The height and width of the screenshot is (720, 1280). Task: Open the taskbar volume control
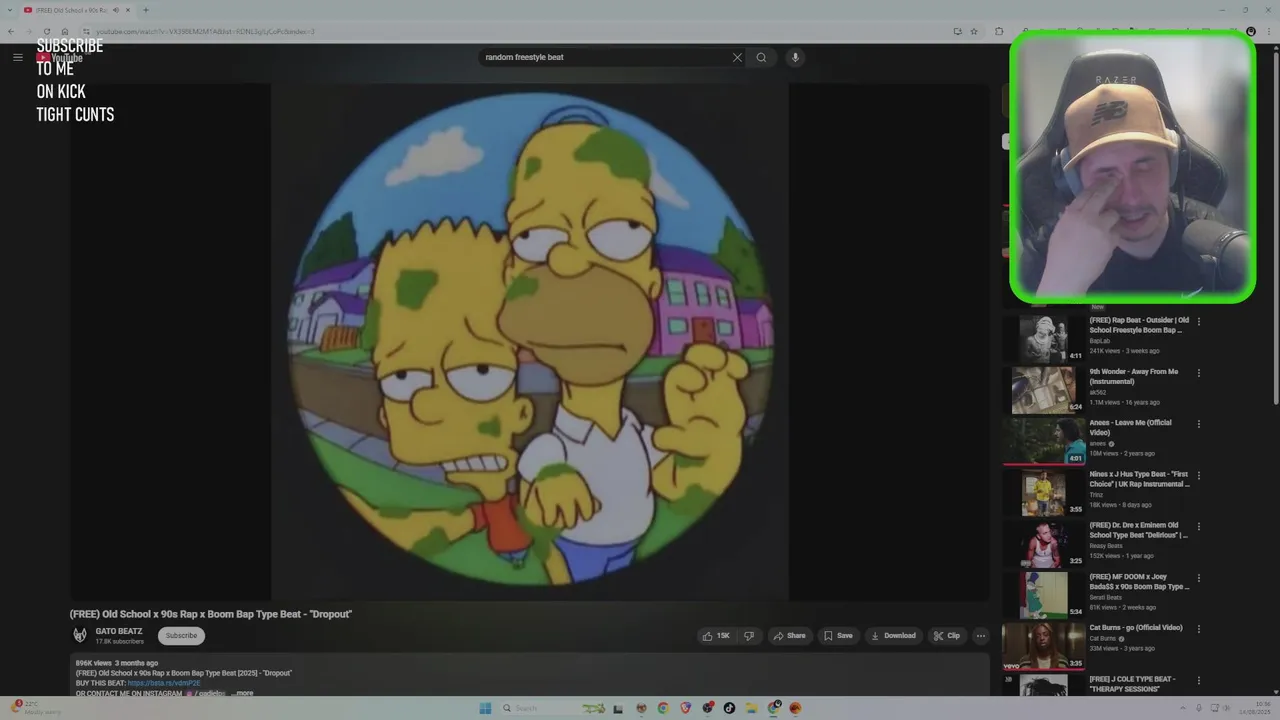pos(1227,708)
